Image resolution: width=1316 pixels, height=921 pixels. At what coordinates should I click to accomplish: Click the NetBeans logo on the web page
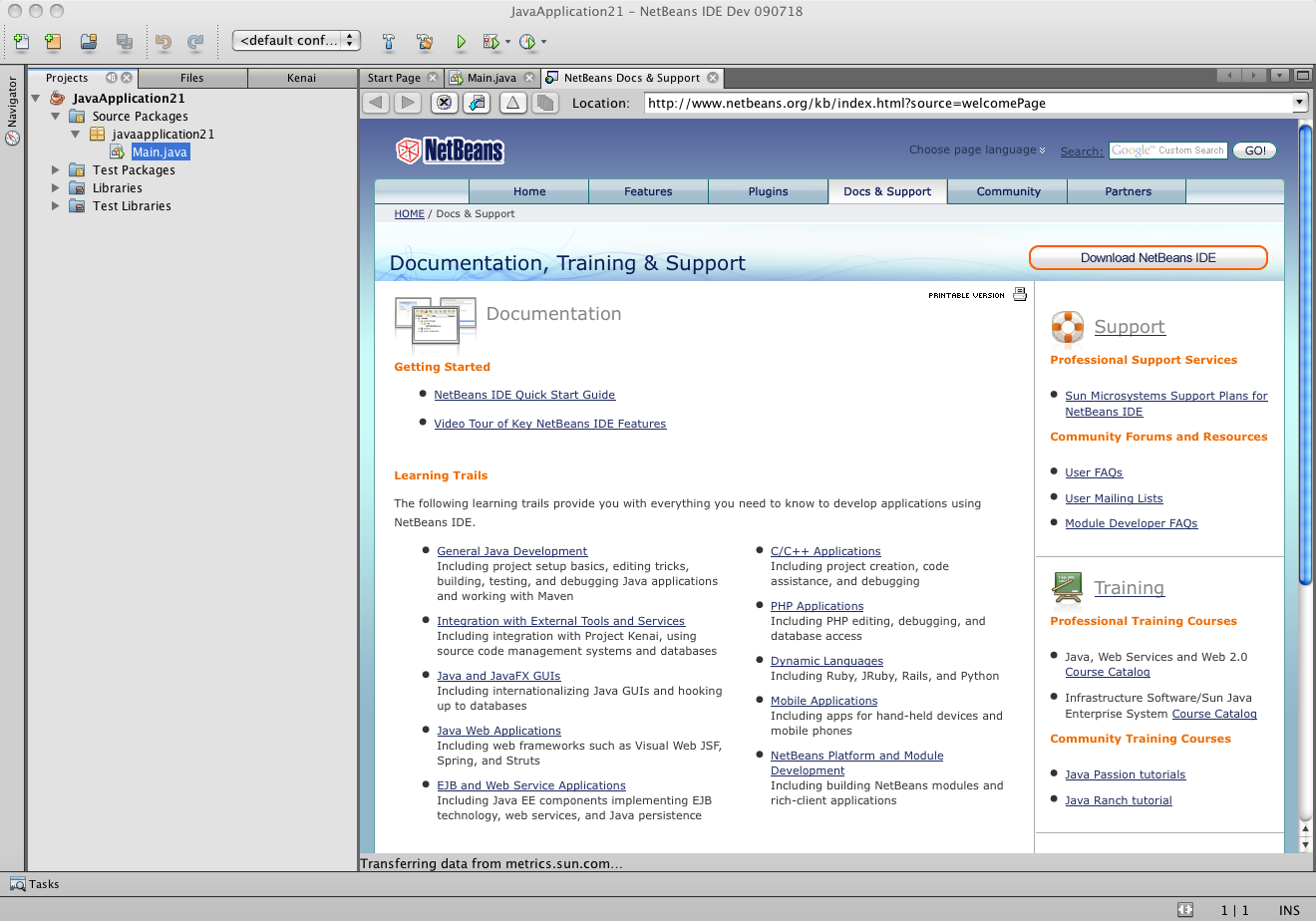coord(450,151)
